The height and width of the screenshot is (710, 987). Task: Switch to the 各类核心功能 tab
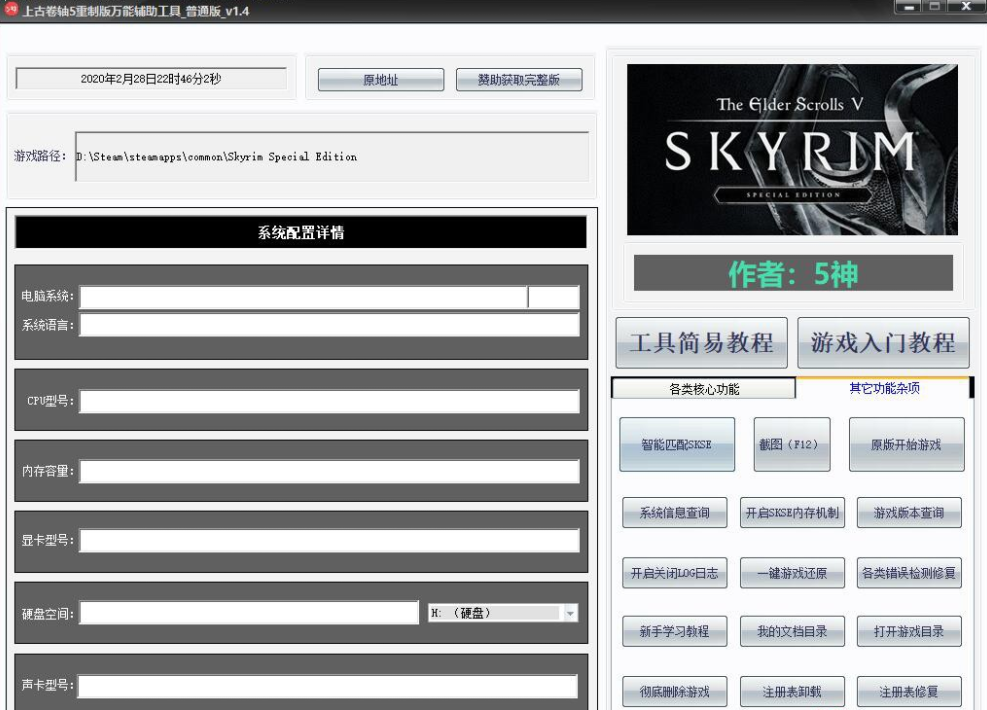[x=704, y=388]
